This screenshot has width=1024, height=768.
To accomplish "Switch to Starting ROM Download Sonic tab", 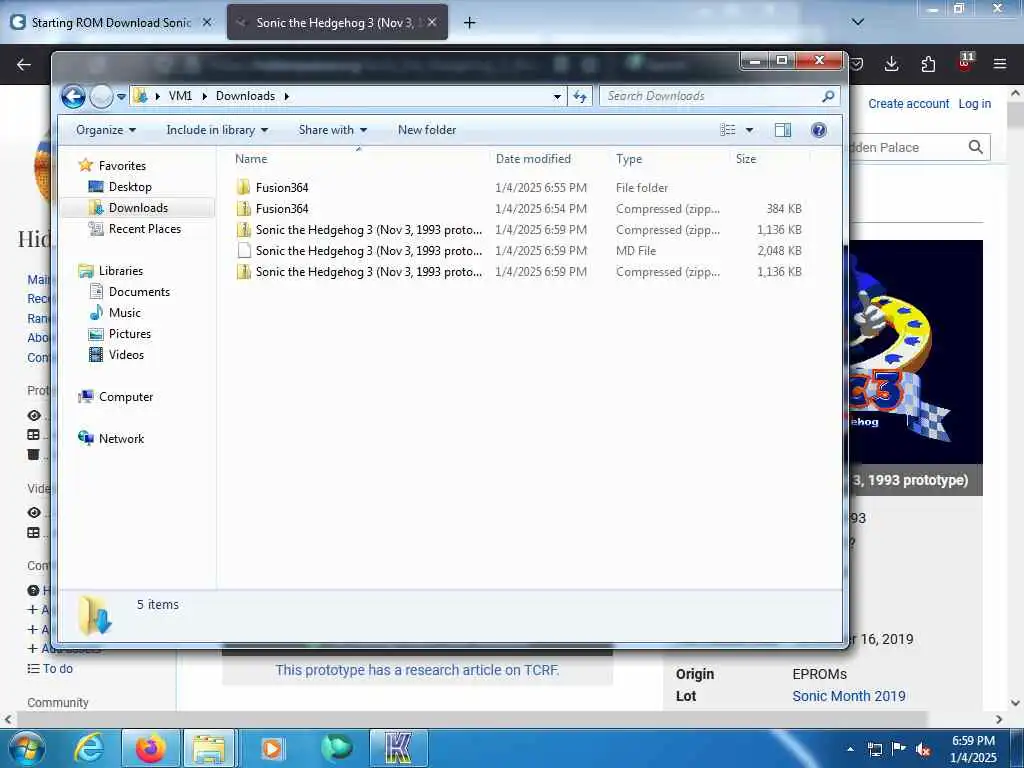I will point(112,22).
